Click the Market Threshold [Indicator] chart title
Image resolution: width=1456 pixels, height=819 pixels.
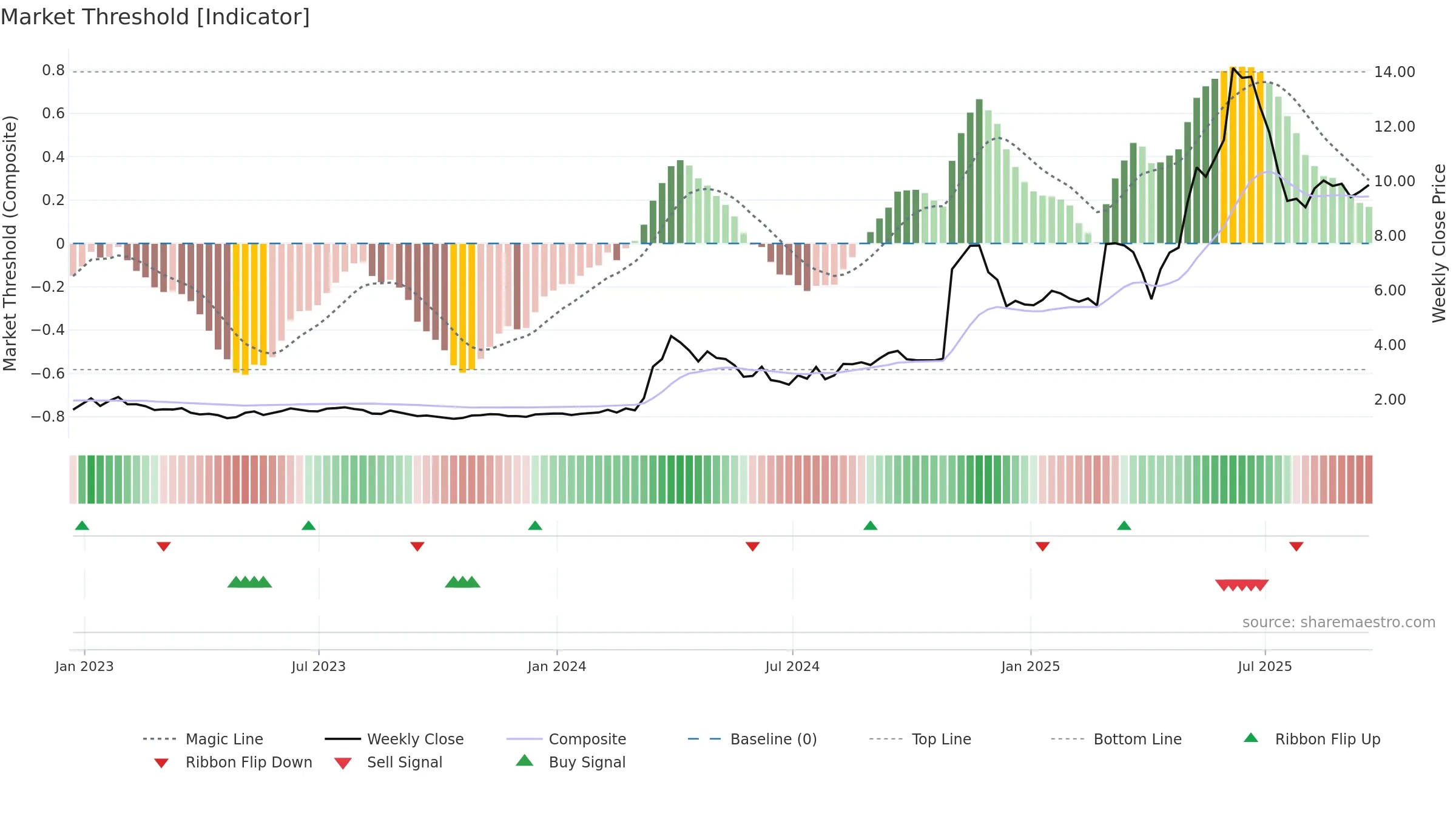155,17
